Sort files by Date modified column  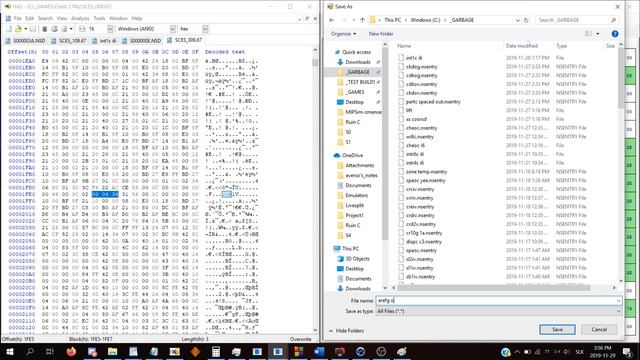pyautogui.click(x=522, y=46)
